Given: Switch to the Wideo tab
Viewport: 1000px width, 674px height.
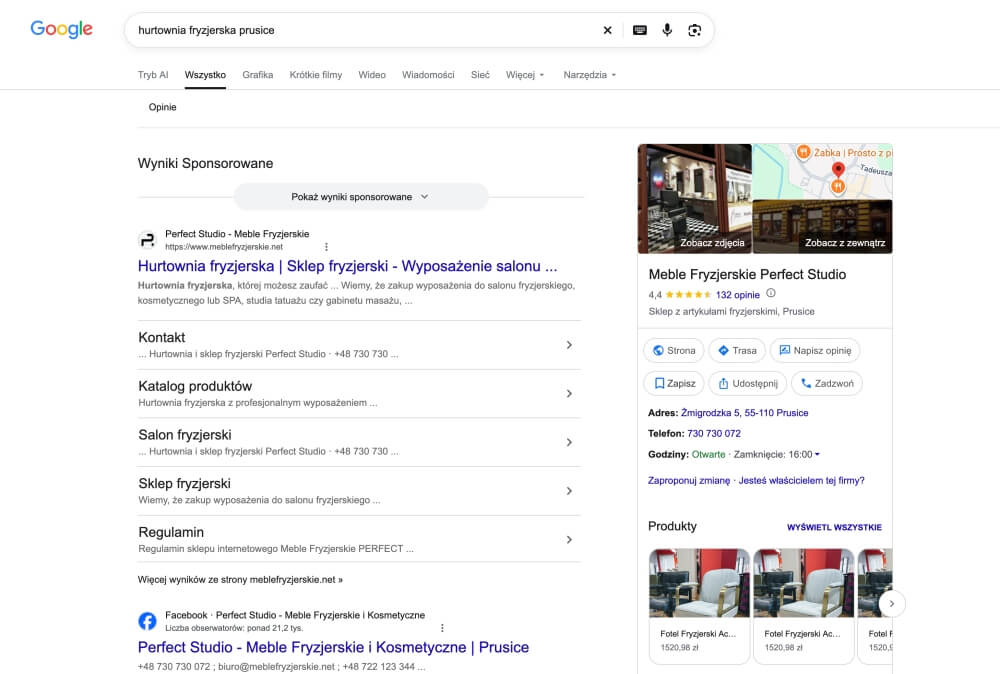Looking at the screenshot, I should pos(372,75).
